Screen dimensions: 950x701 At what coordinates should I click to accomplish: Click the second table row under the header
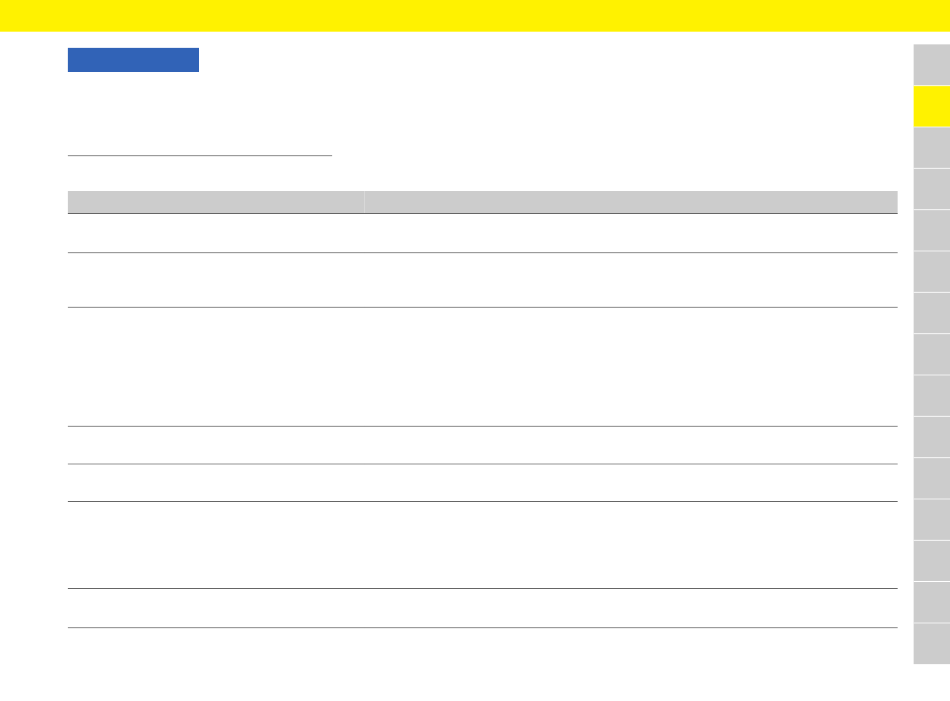(482, 280)
